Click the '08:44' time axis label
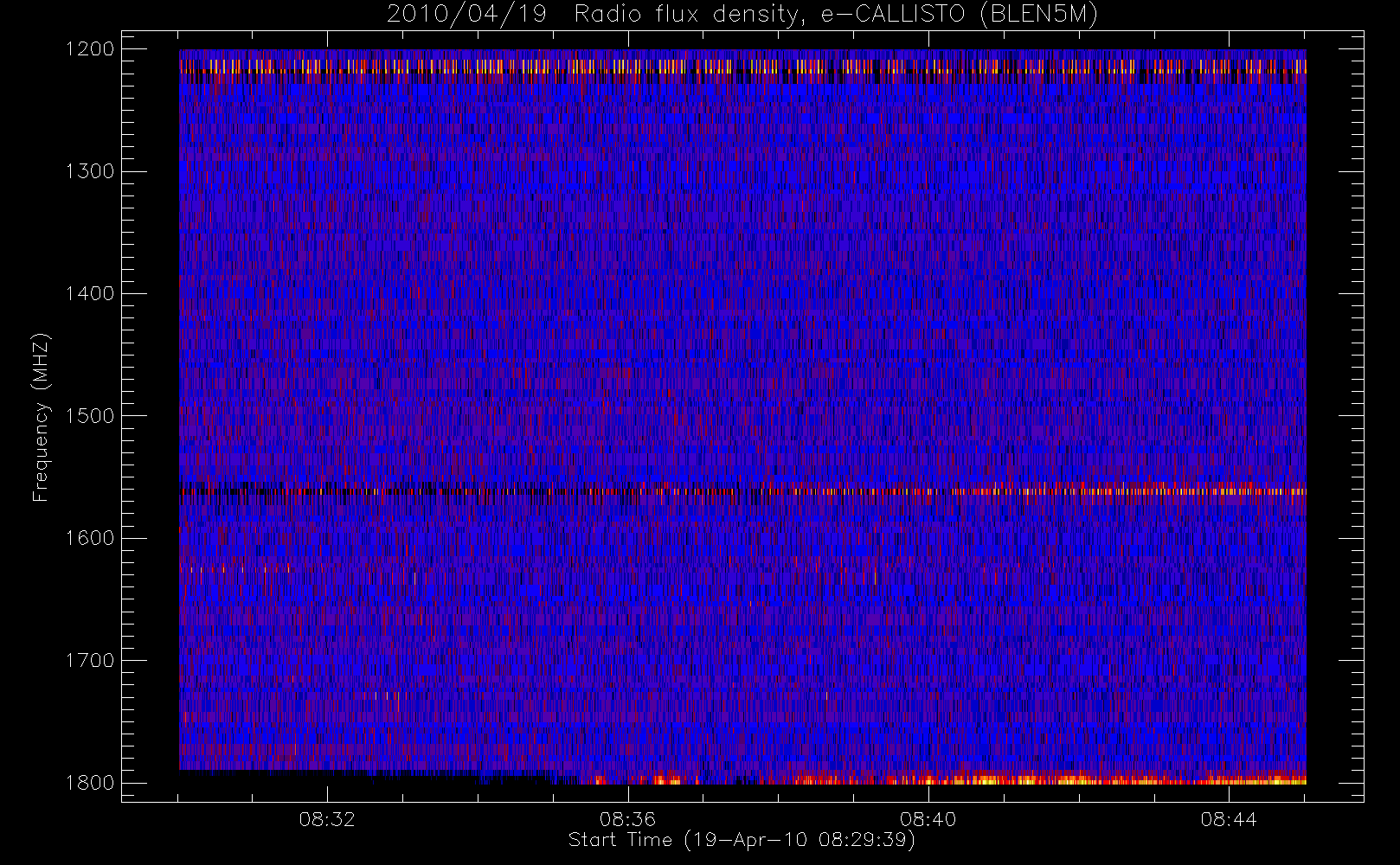Viewport: 1400px width, 865px height. point(1228,819)
